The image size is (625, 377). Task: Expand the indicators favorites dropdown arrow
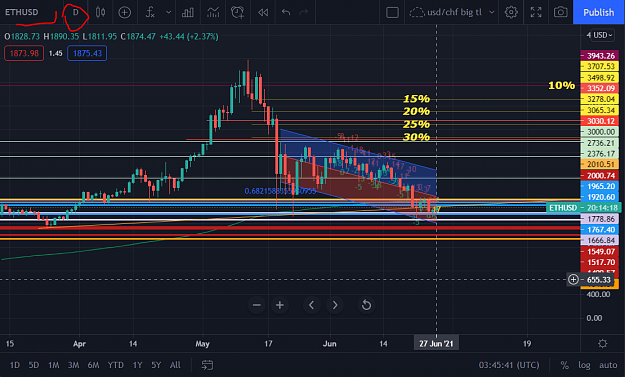point(169,12)
